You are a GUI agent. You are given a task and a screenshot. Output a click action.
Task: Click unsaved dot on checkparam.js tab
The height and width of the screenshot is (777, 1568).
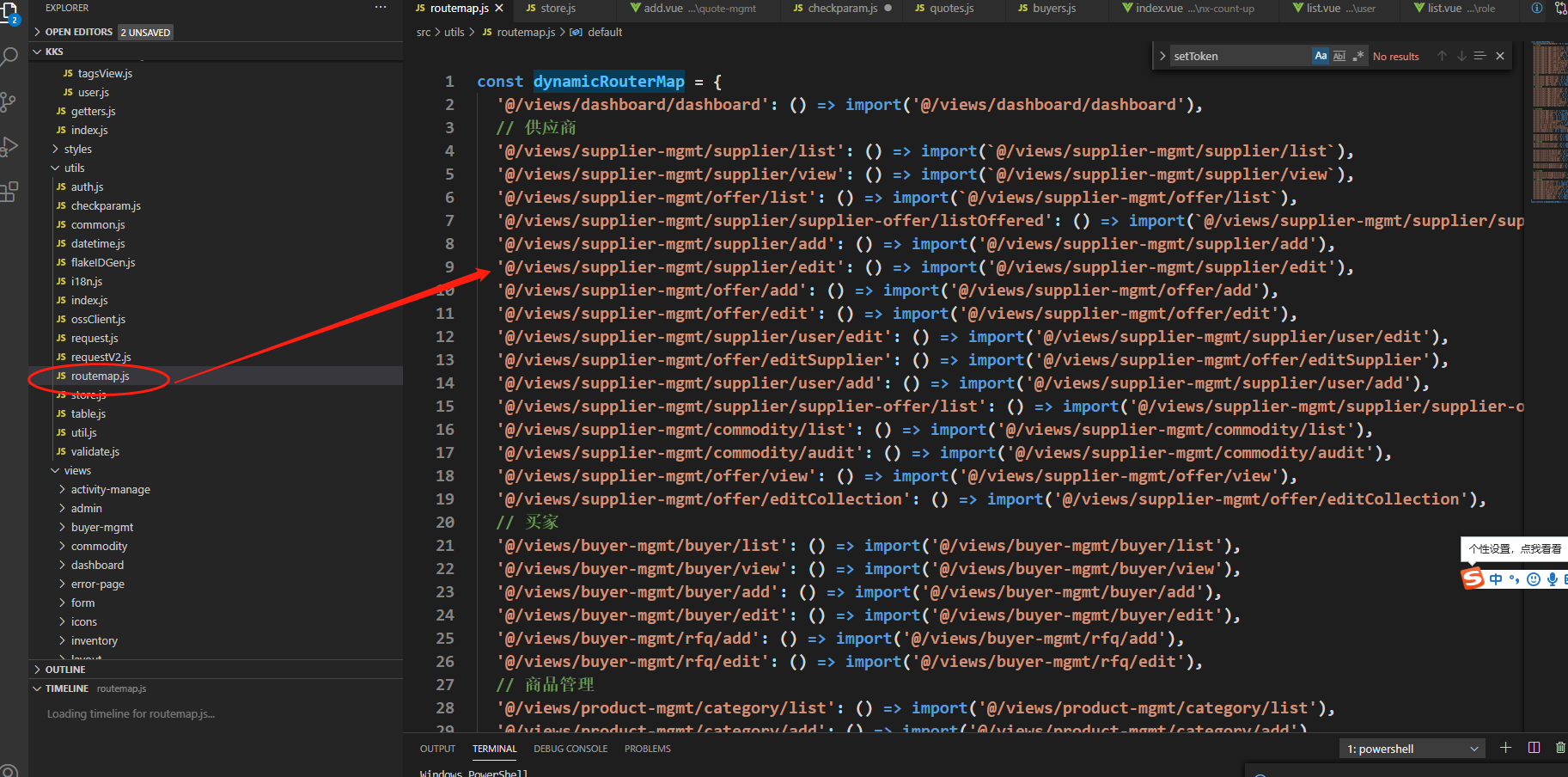click(888, 8)
